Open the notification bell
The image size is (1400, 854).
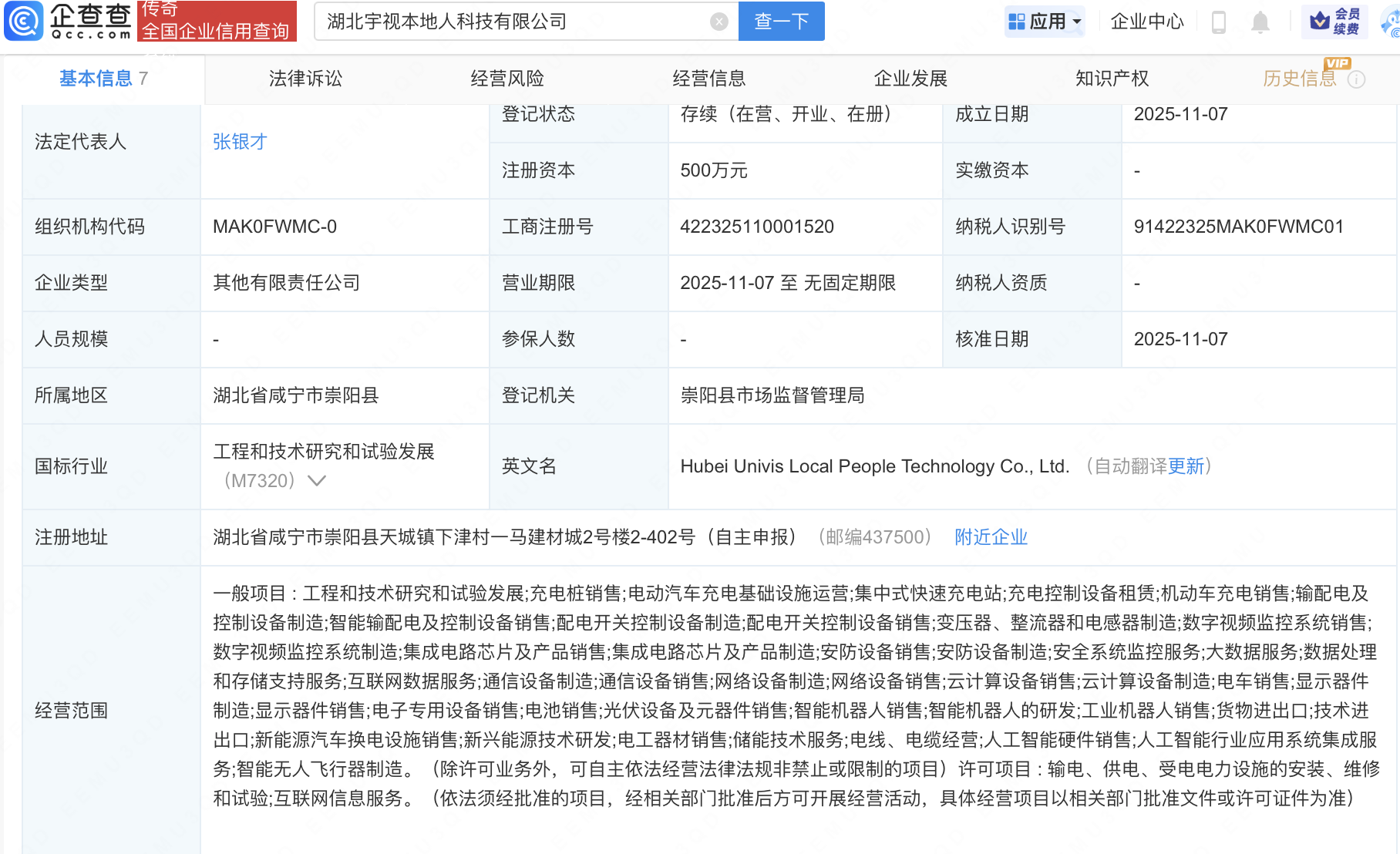1260,22
